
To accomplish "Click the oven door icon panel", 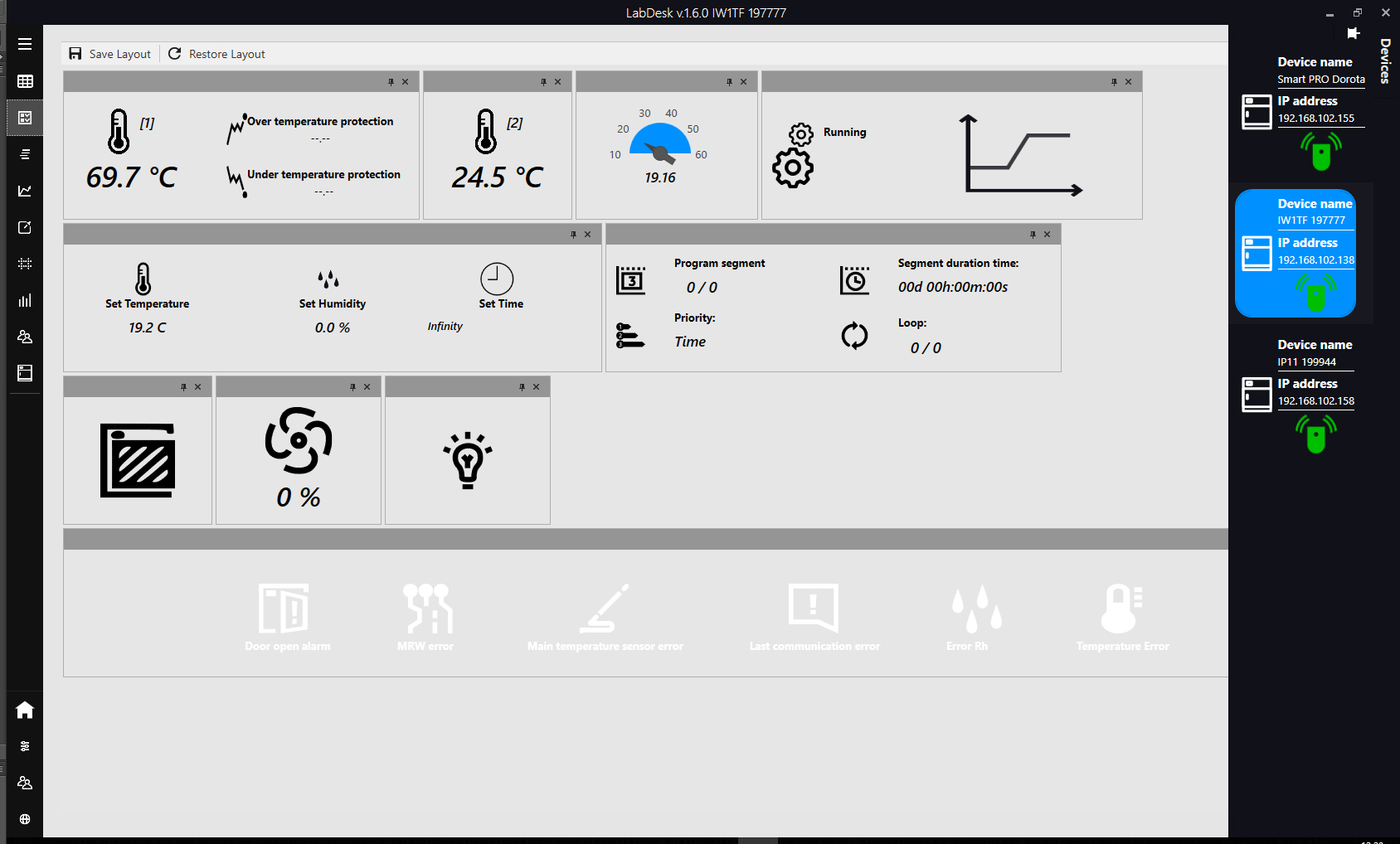I will point(138,460).
